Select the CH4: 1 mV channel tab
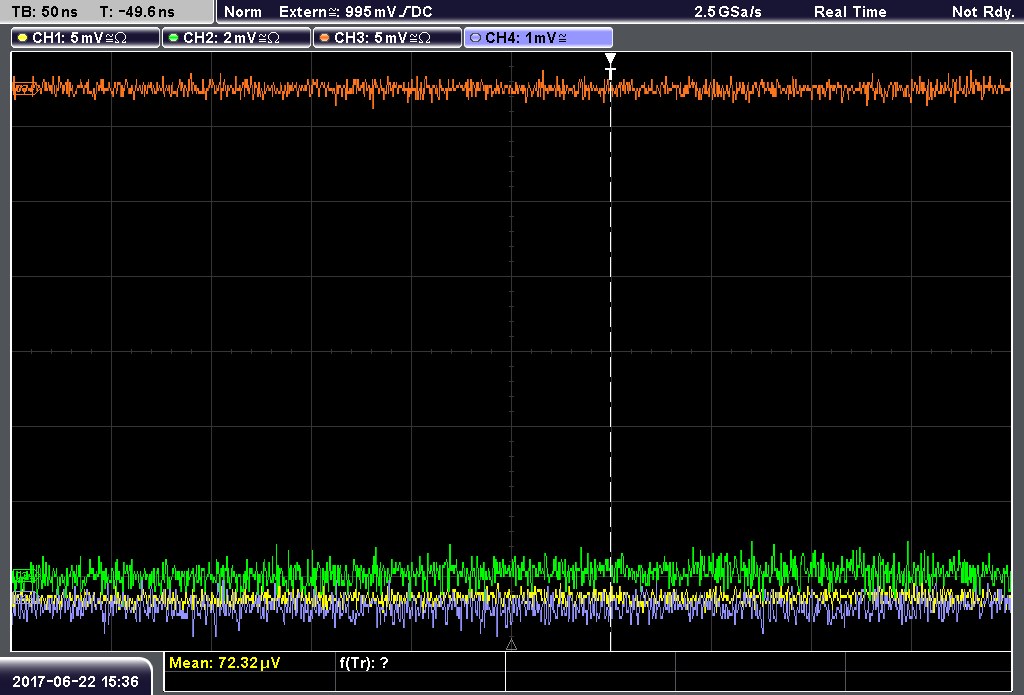 (538, 38)
